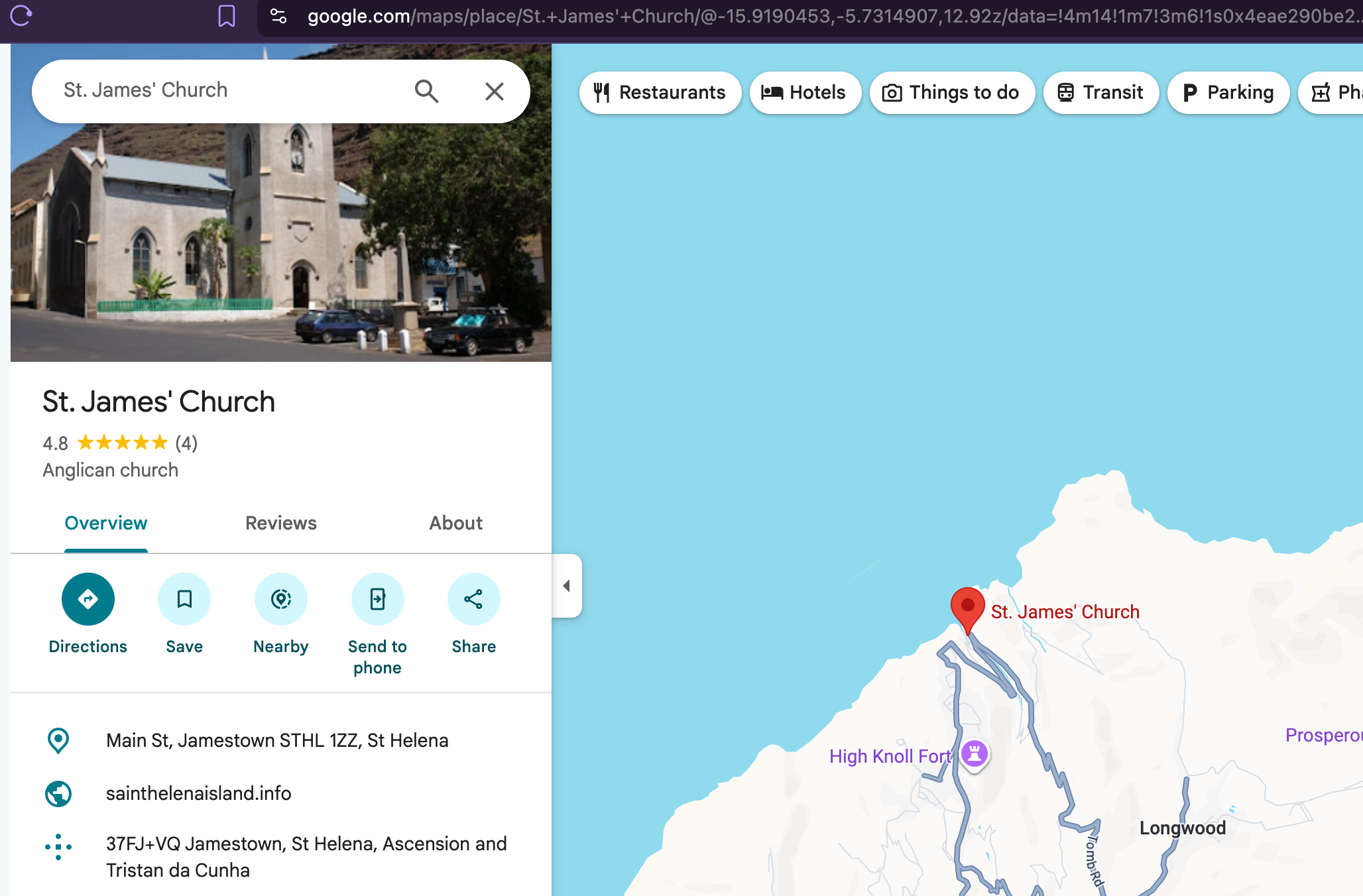Image resolution: width=1363 pixels, height=896 pixels.
Task: Filter map by Restaurants
Action: (x=660, y=93)
